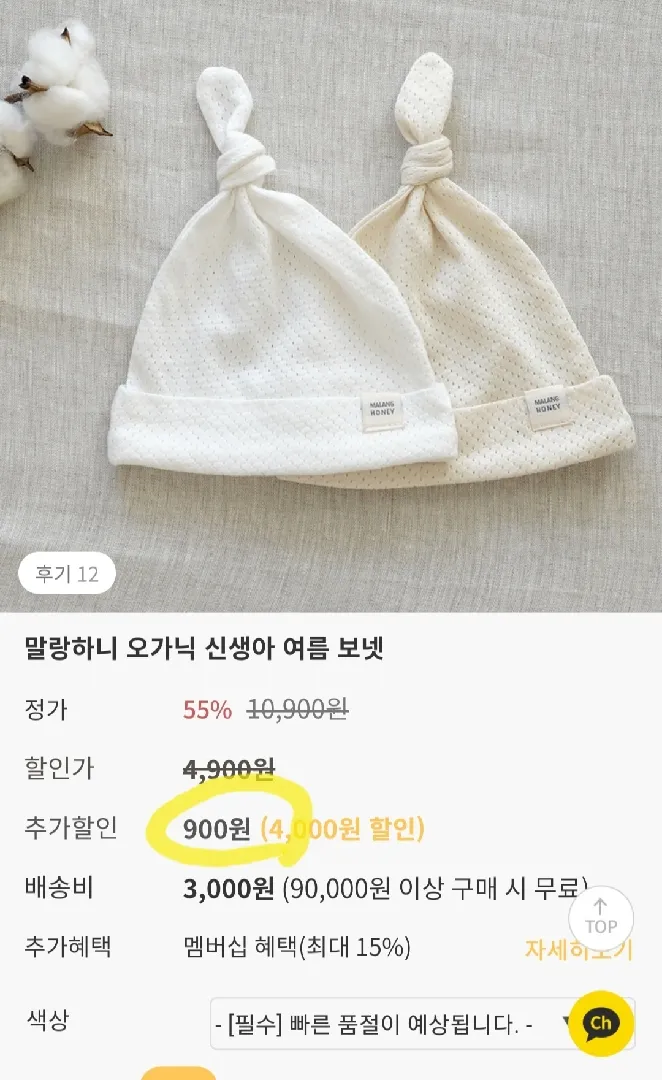Tap the TOP scroll-to-top button
This screenshot has width=662, height=1080.
[x=601, y=919]
